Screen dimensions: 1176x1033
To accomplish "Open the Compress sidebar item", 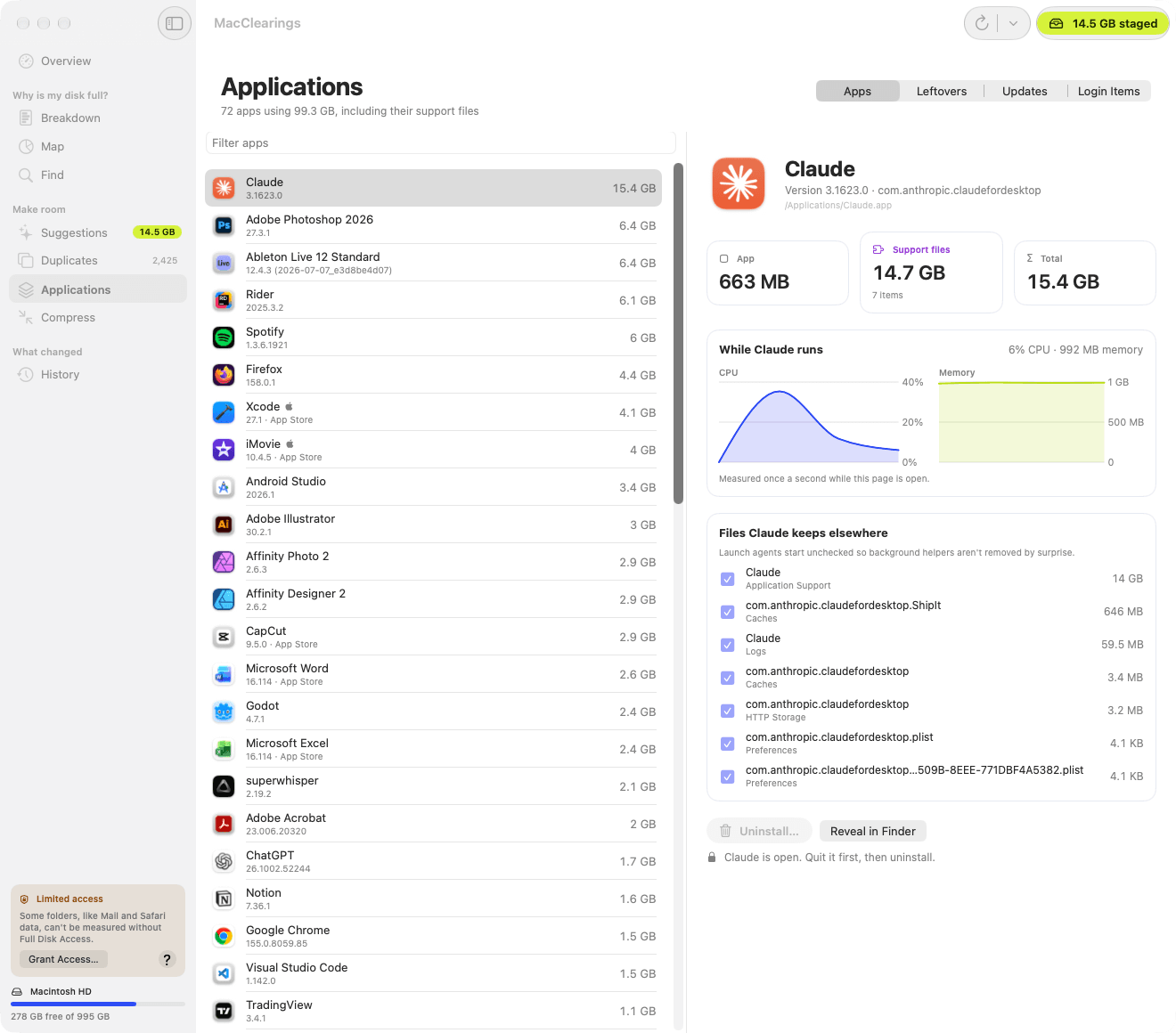I will (98, 318).
